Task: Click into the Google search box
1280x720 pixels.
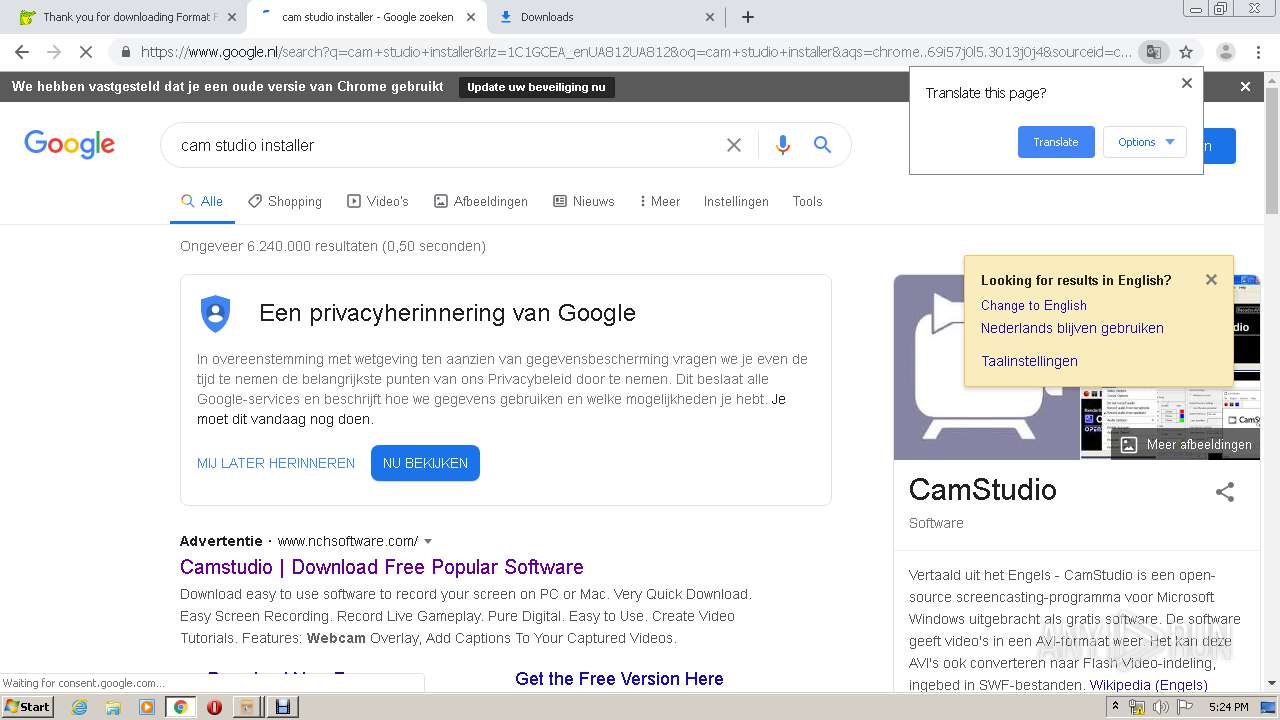Action: point(450,145)
